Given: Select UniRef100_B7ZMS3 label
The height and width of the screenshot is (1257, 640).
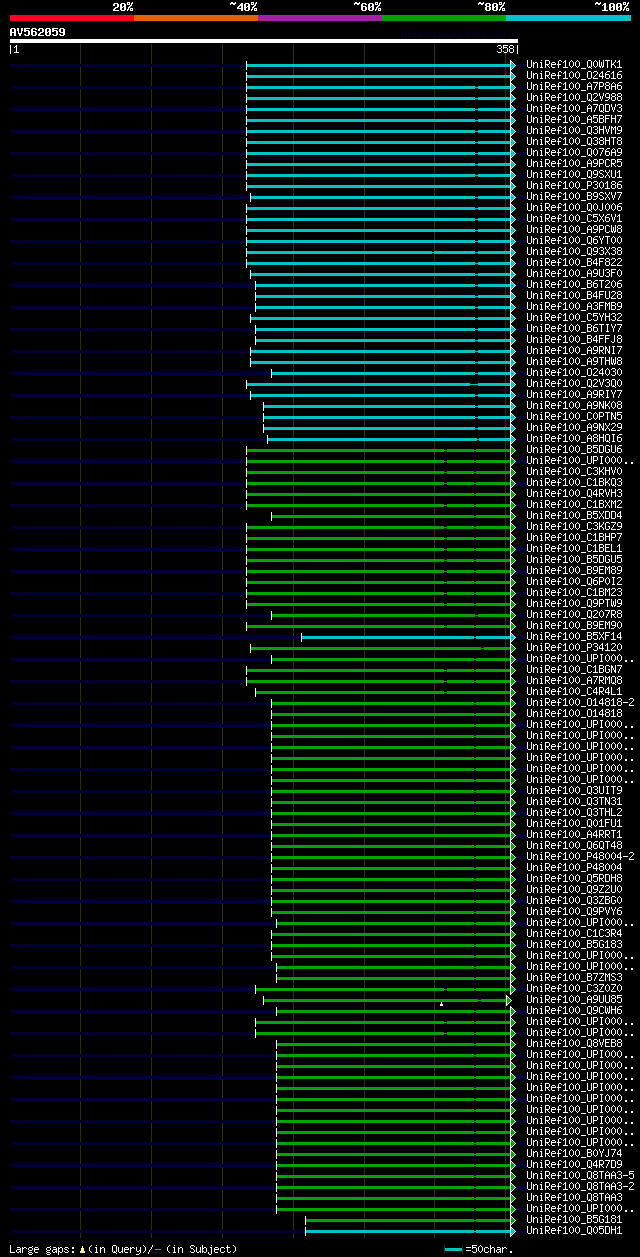Looking at the screenshot, I should tap(574, 977).
